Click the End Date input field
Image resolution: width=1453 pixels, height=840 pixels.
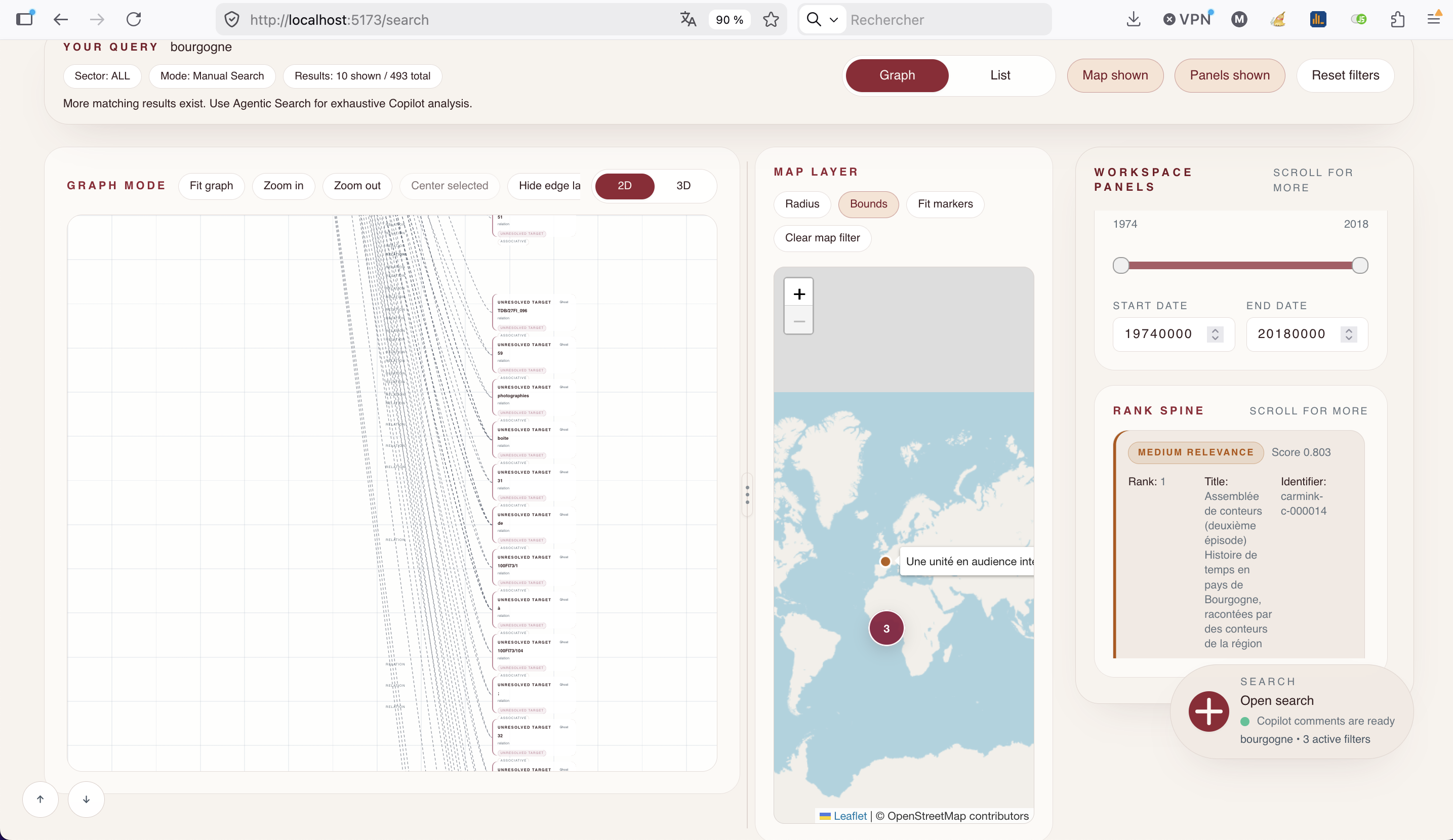pos(1307,334)
